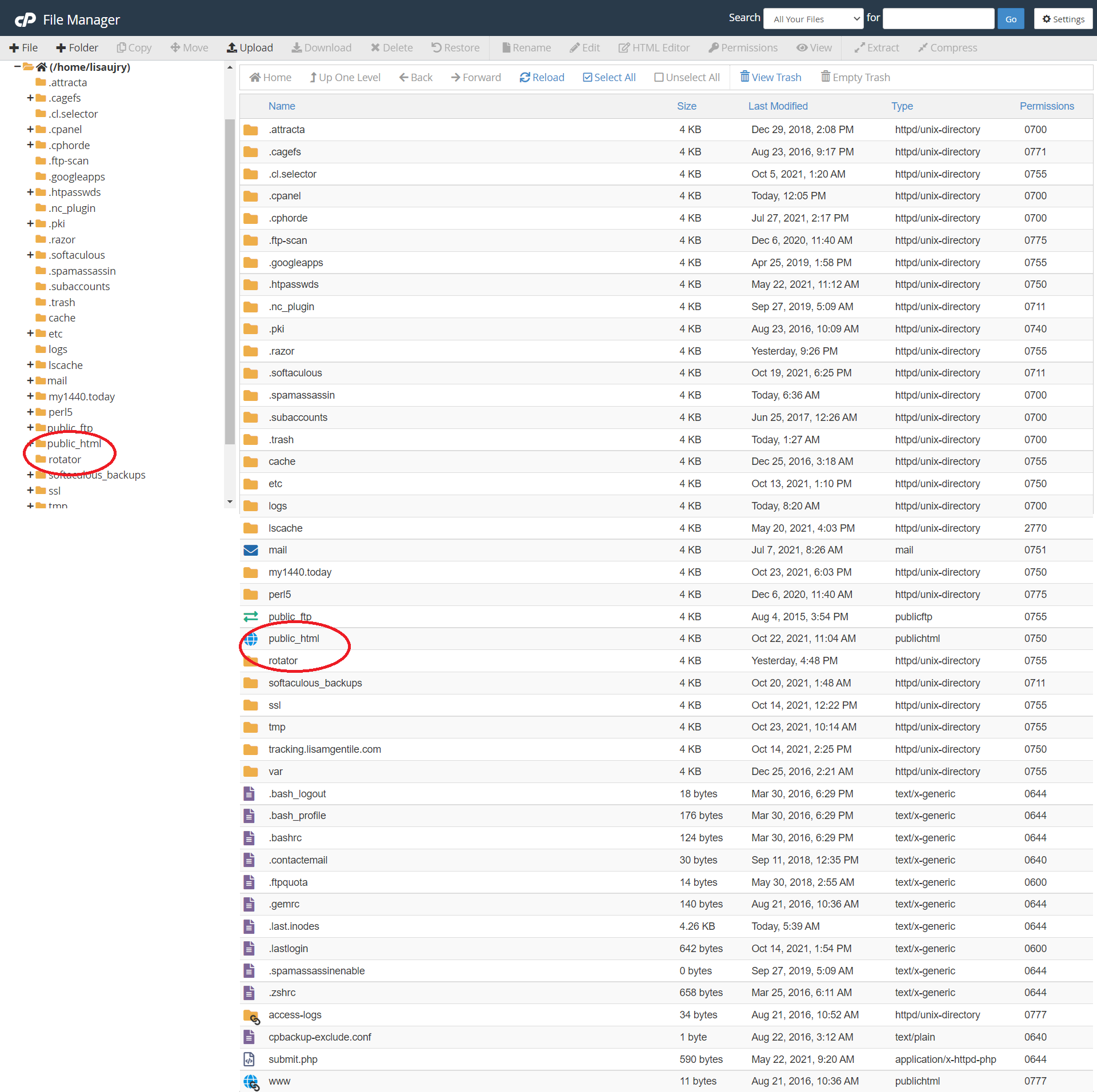The image size is (1097, 1092).
Task: Expand the public_html folder tree
Action: (26, 444)
